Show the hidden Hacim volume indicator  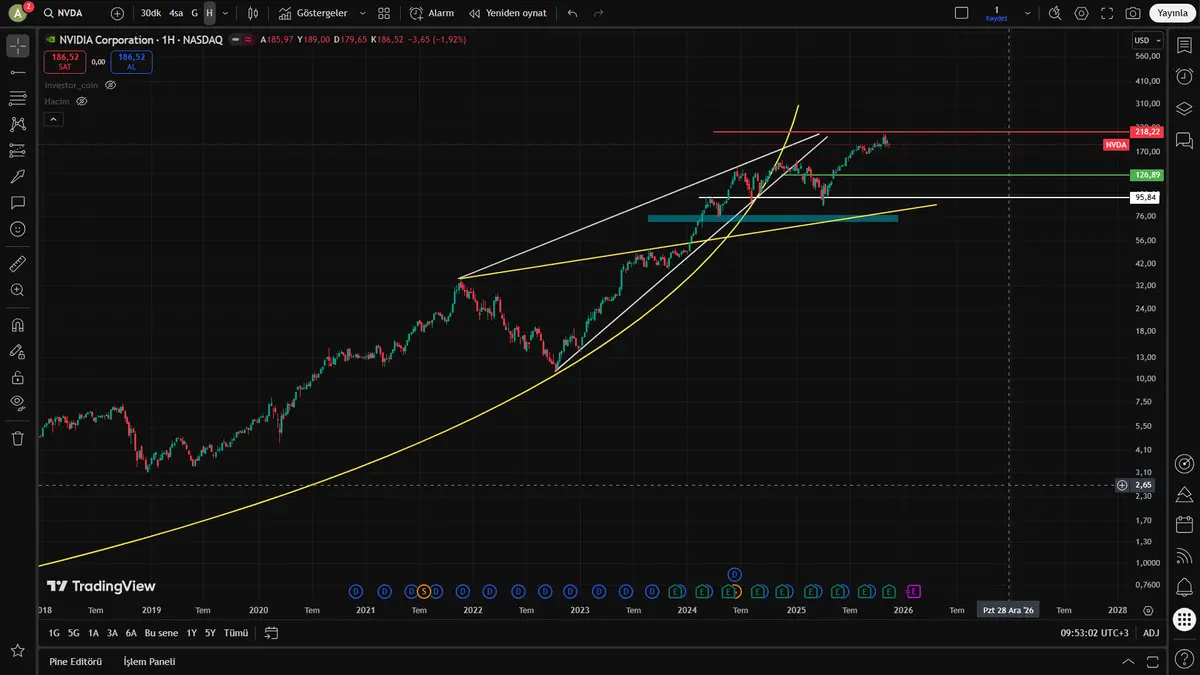(82, 101)
